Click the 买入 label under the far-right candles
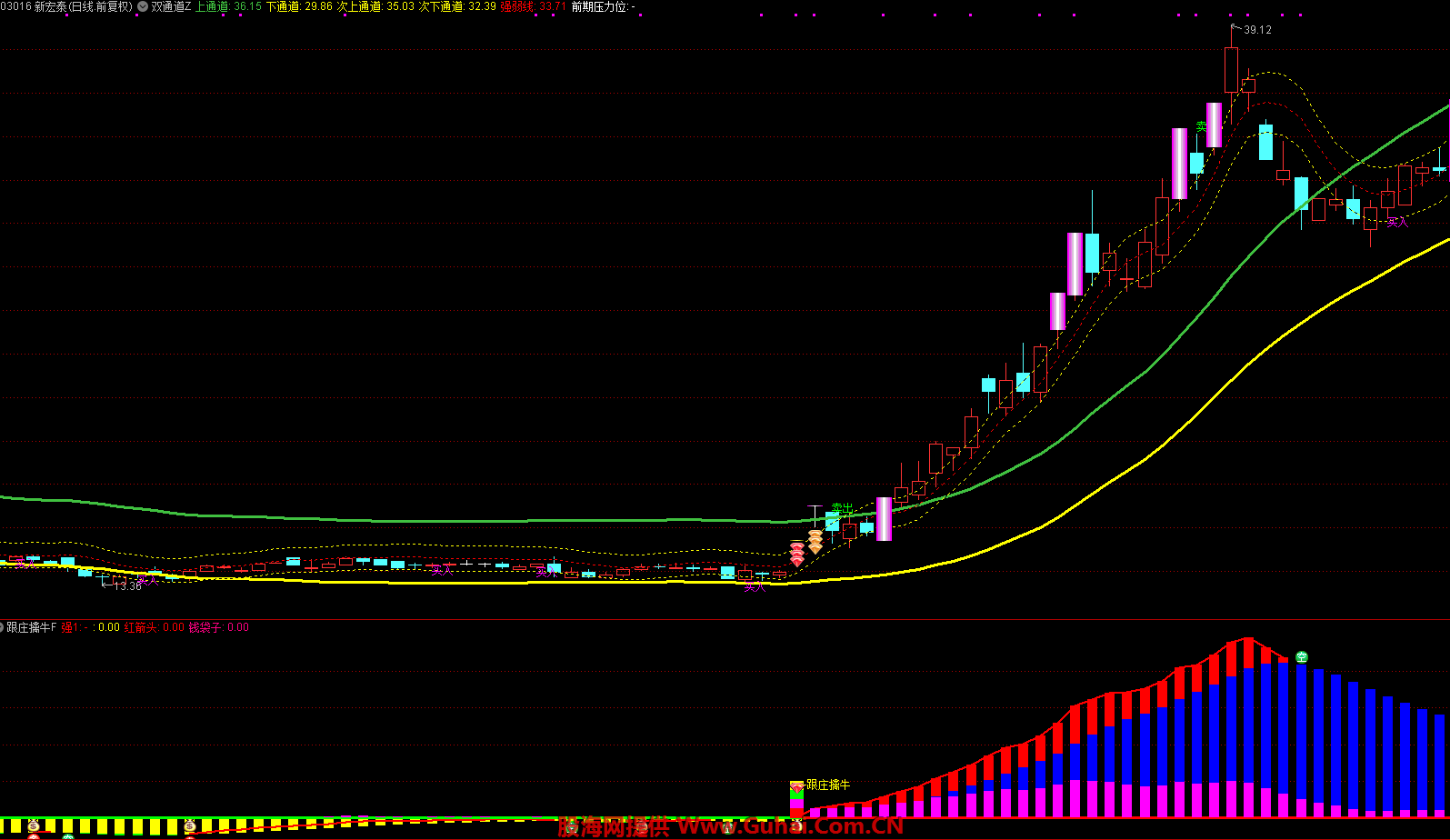 pyautogui.click(x=1397, y=222)
